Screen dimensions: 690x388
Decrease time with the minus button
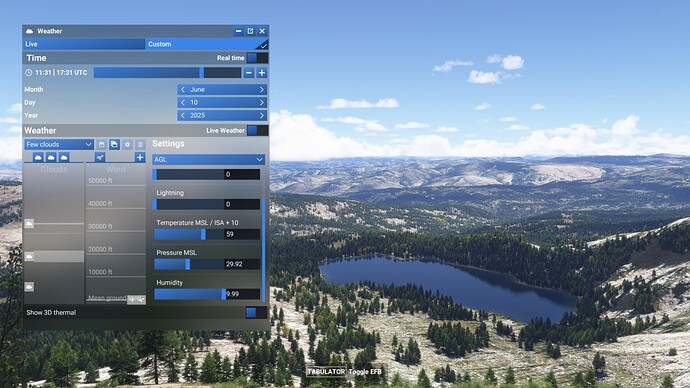click(x=249, y=73)
